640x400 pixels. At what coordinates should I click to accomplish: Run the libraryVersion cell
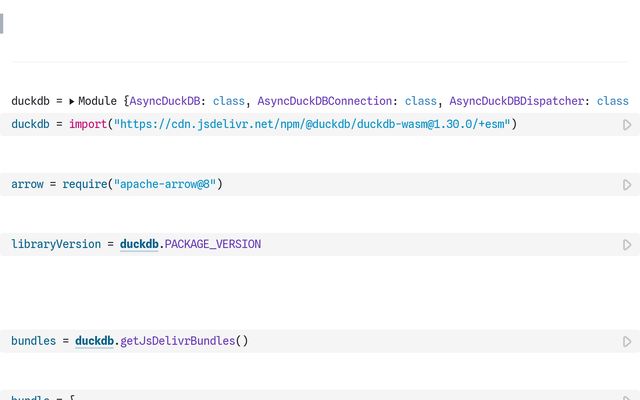click(x=627, y=245)
